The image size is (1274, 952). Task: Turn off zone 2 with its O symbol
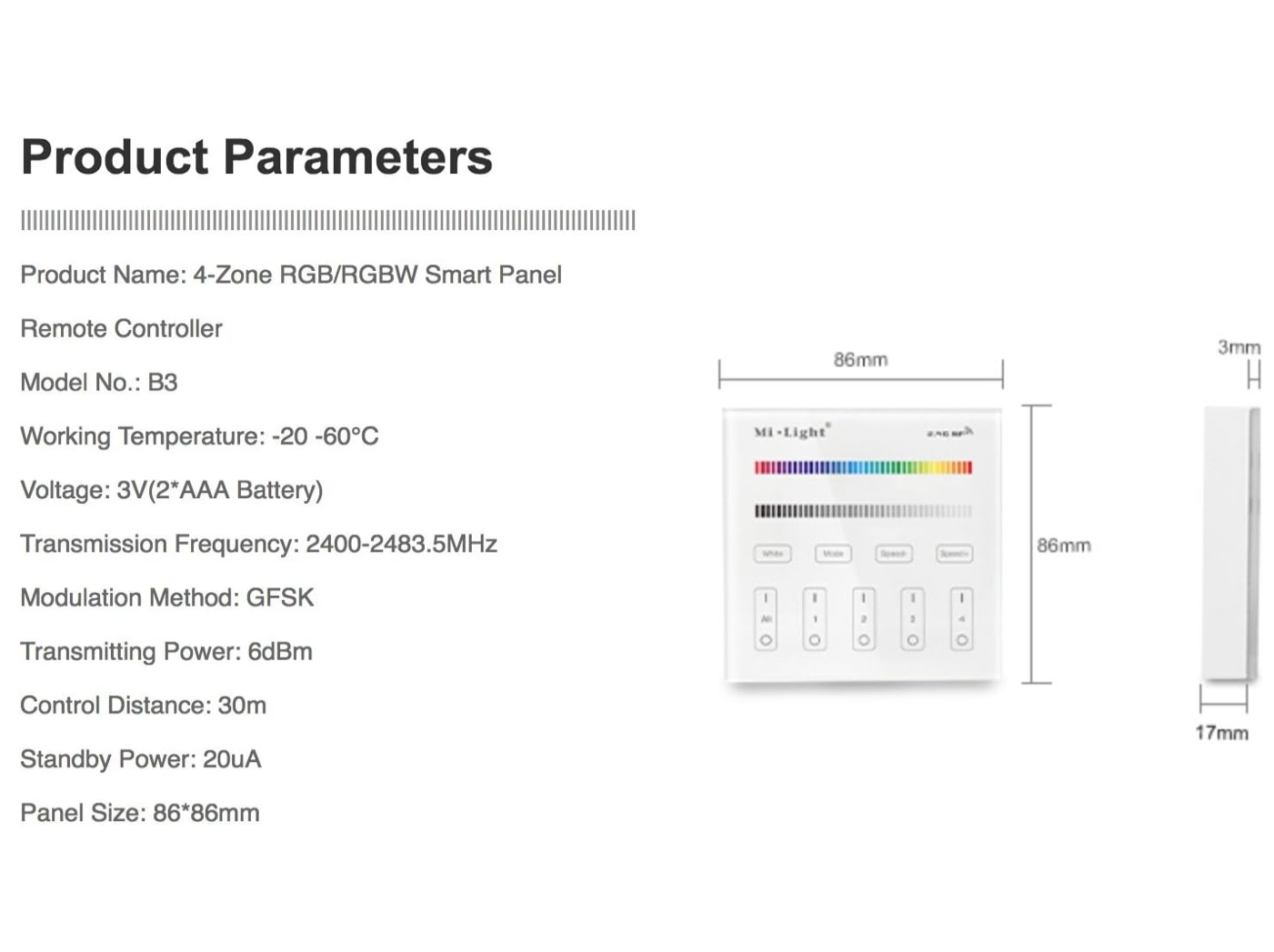click(864, 640)
